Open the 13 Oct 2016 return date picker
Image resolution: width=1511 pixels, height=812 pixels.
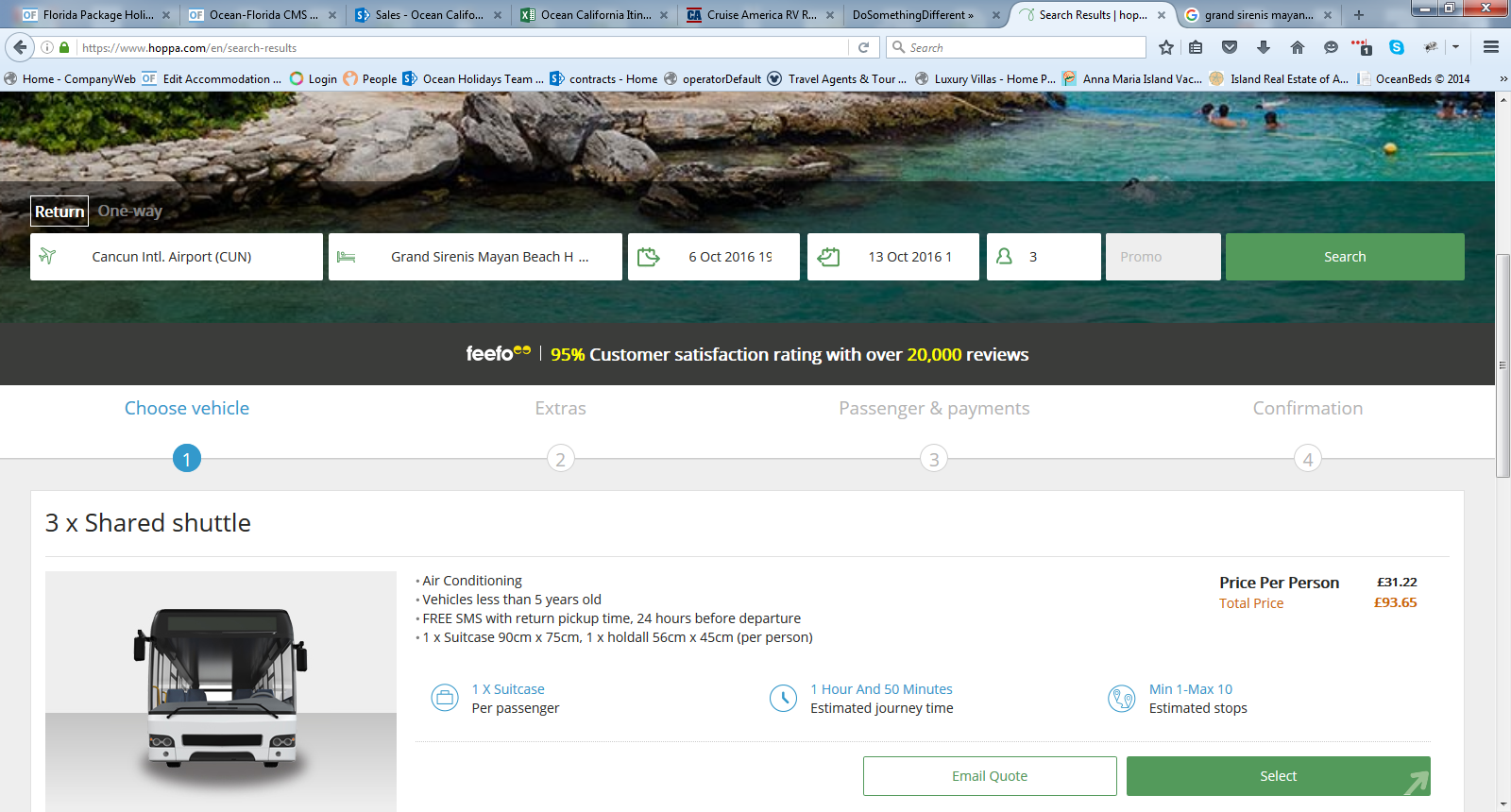click(893, 257)
